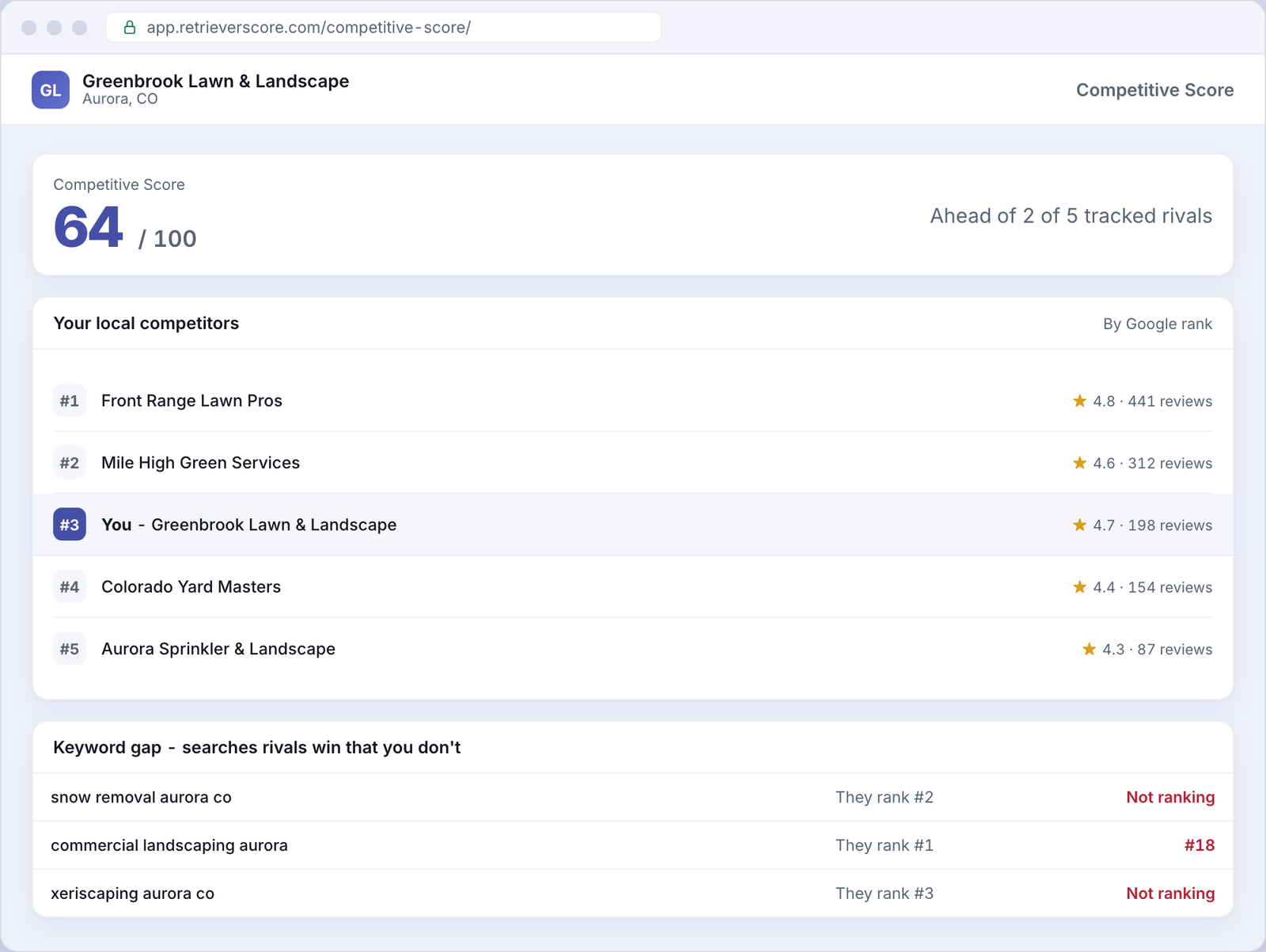
Task: Click the highlighted #3 rank badge
Action: [x=70, y=525]
